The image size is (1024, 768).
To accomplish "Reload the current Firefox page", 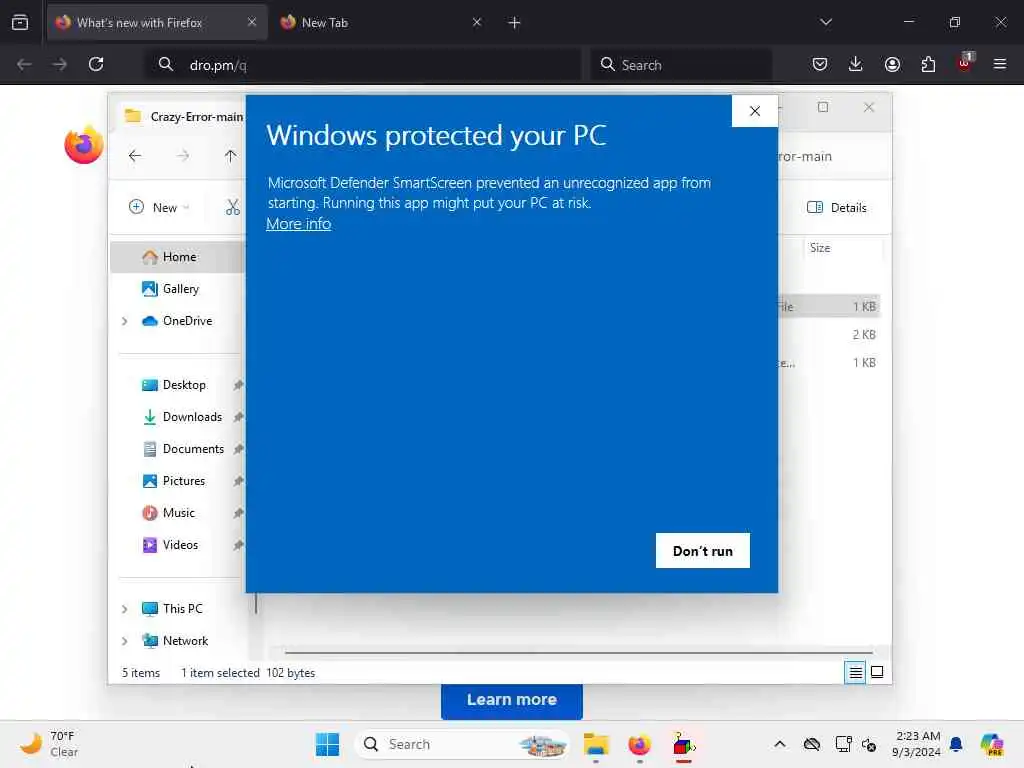I will [x=96, y=64].
